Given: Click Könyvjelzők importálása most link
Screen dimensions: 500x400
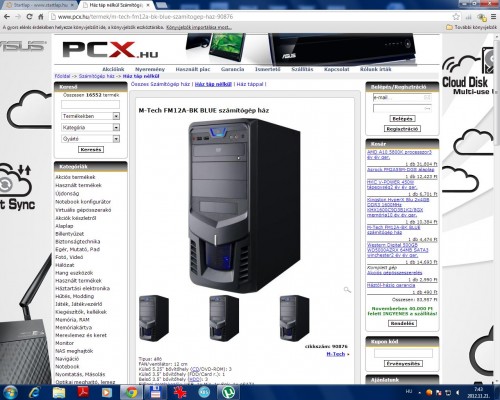Looking at the screenshot, I should pos(199,27).
